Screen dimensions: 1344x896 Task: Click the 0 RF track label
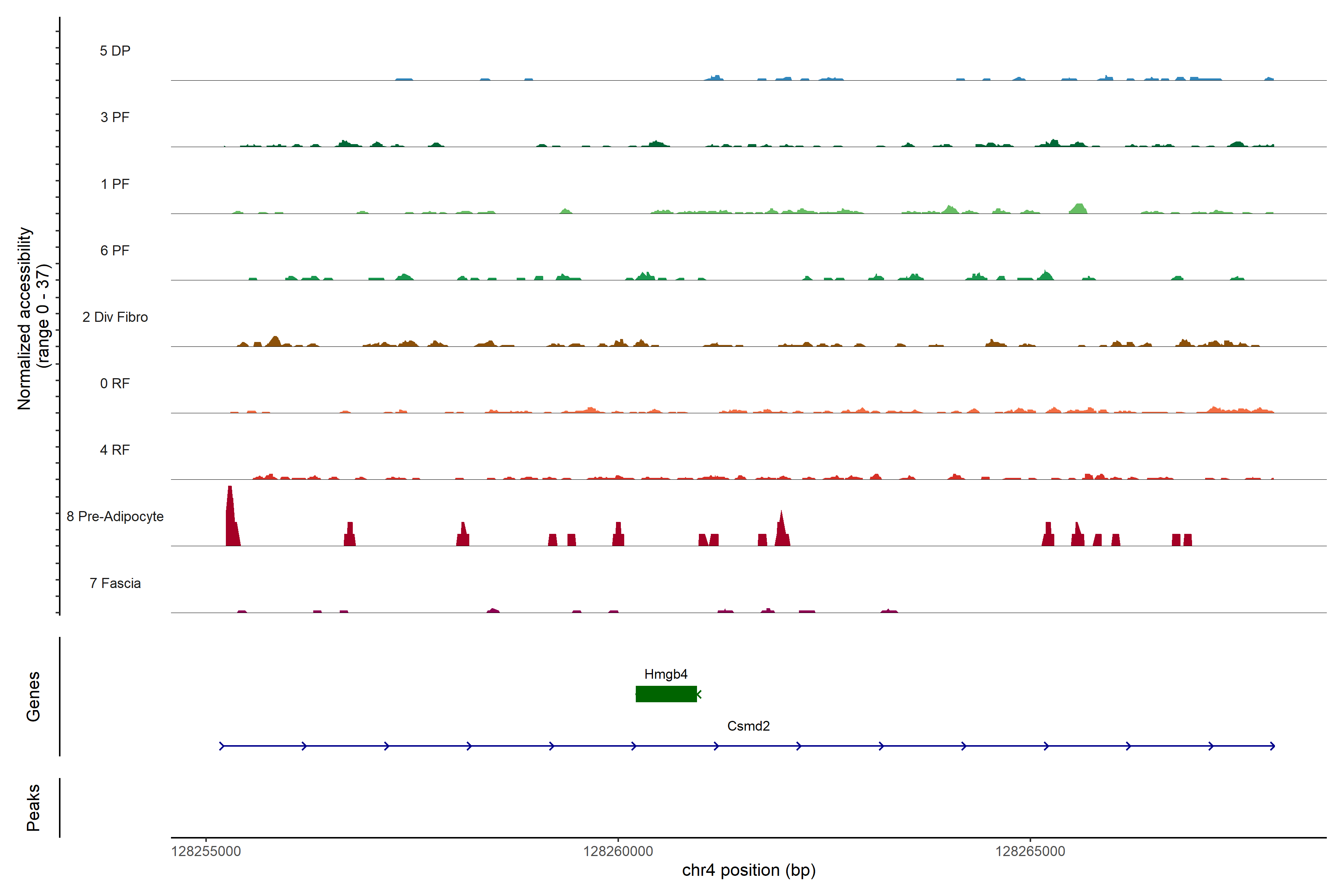[115, 383]
